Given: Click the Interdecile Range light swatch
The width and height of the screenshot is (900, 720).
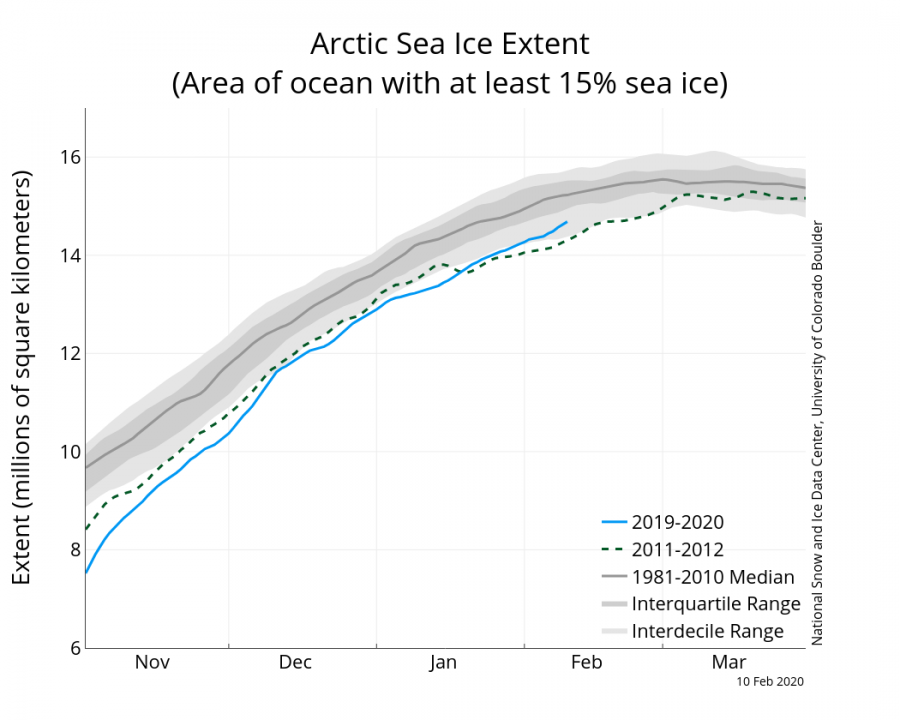Looking at the screenshot, I should [614, 631].
